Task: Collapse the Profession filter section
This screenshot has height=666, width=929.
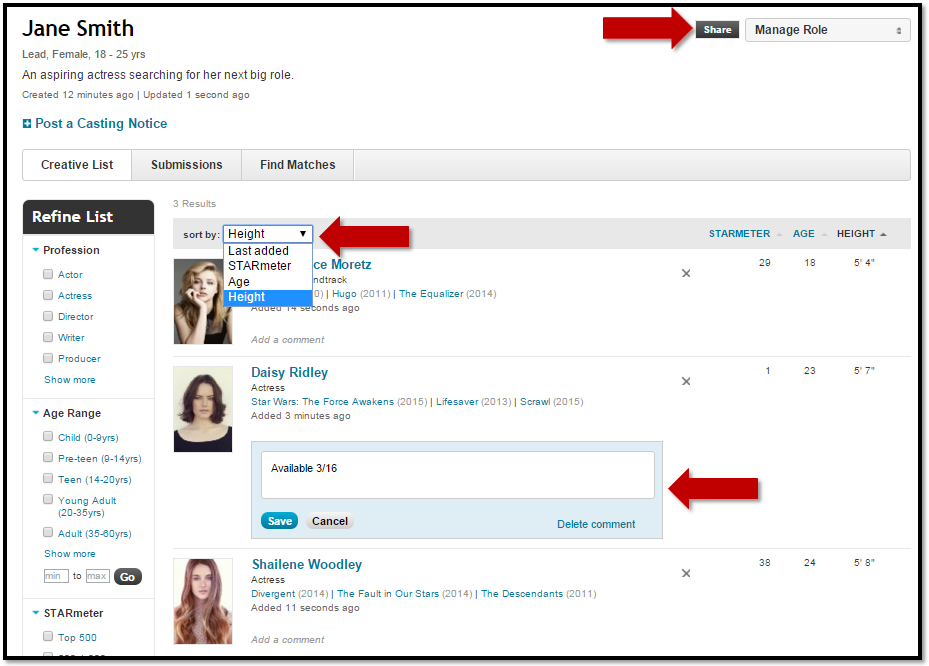Action: tap(36, 250)
